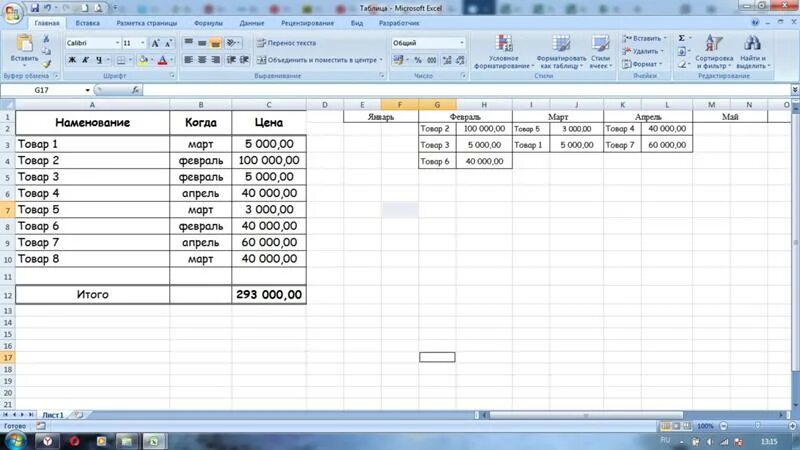Click the Cut scissors icon
The height and width of the screenshot is (450, 800).
[46, 39]
